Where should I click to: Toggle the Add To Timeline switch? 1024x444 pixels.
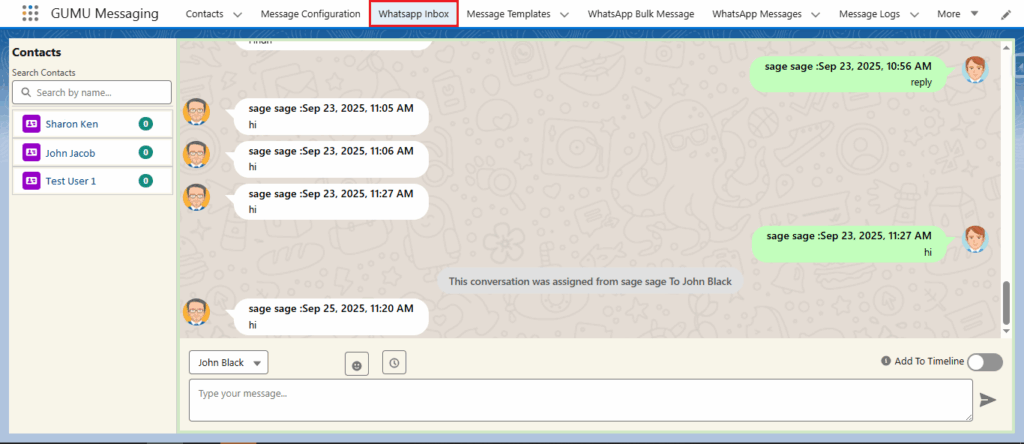click(x=984, y=362)
